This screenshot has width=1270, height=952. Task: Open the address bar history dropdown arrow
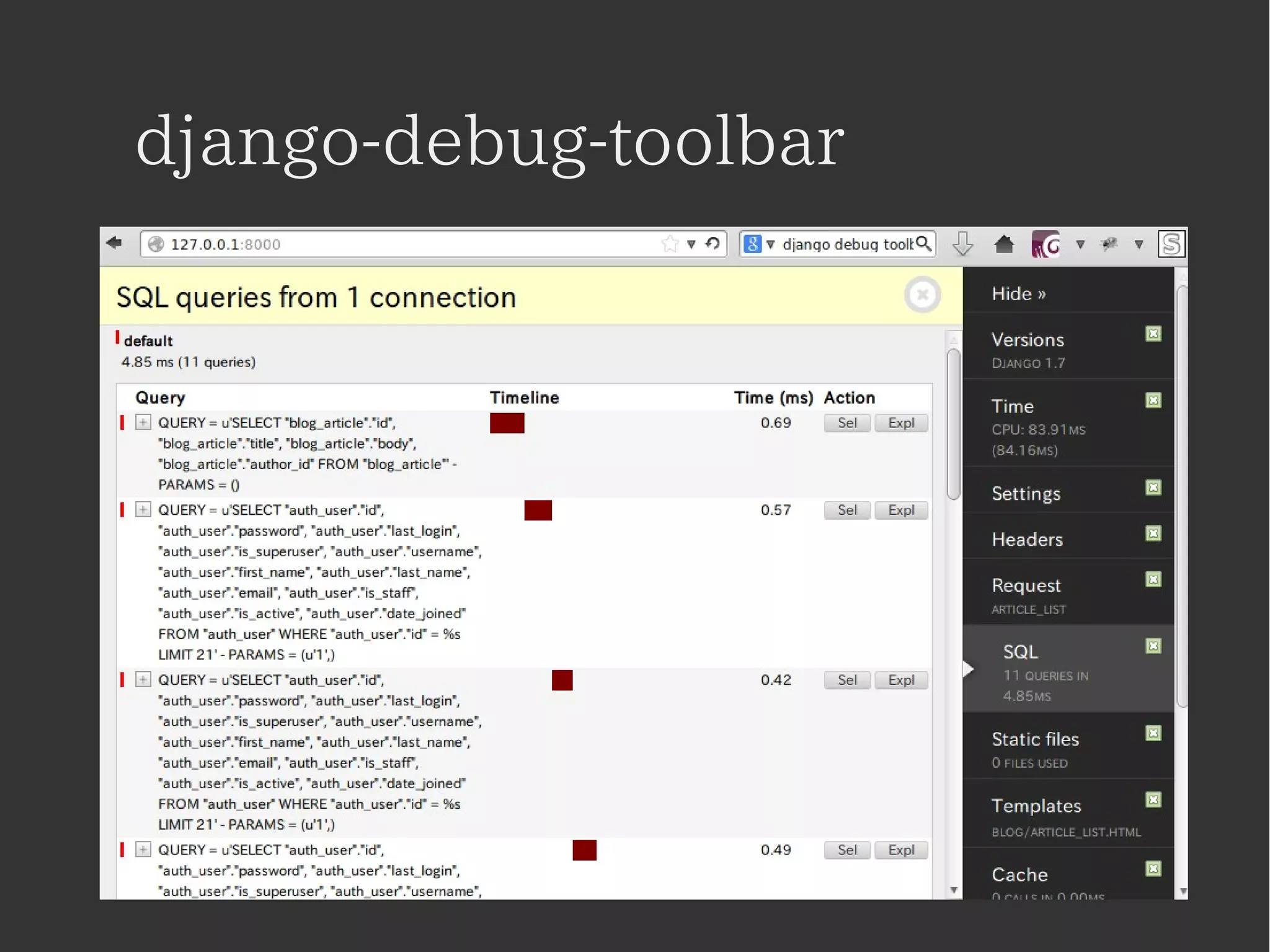point(691,244)
